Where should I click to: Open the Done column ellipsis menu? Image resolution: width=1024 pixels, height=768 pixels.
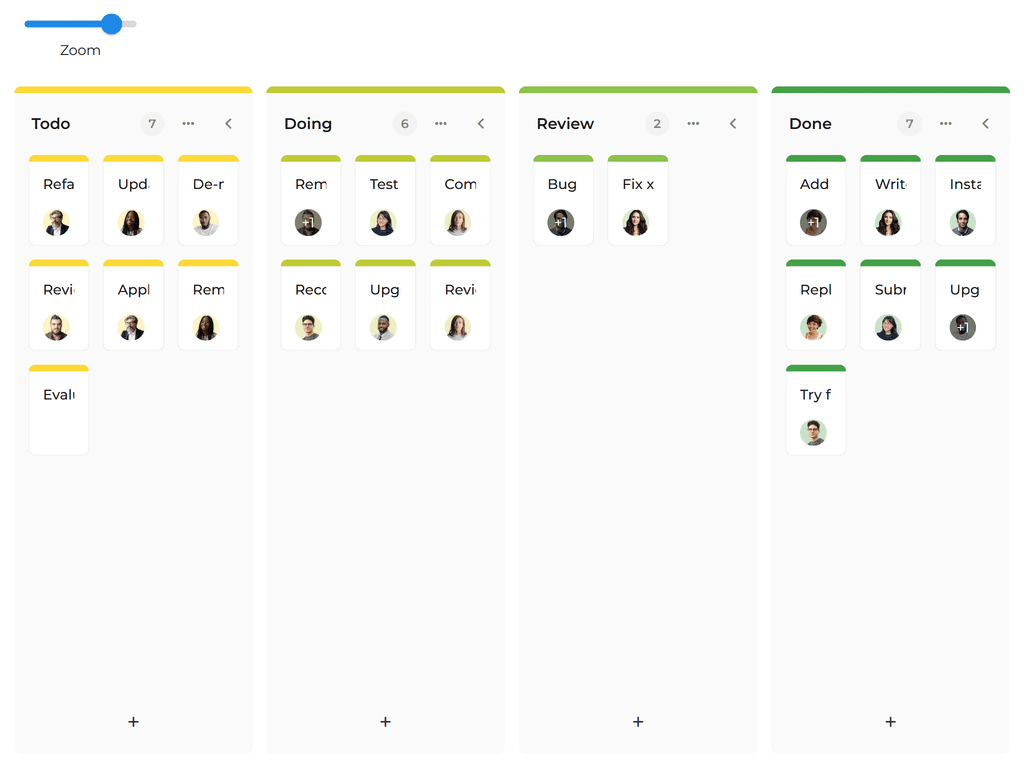click(945, 124)
